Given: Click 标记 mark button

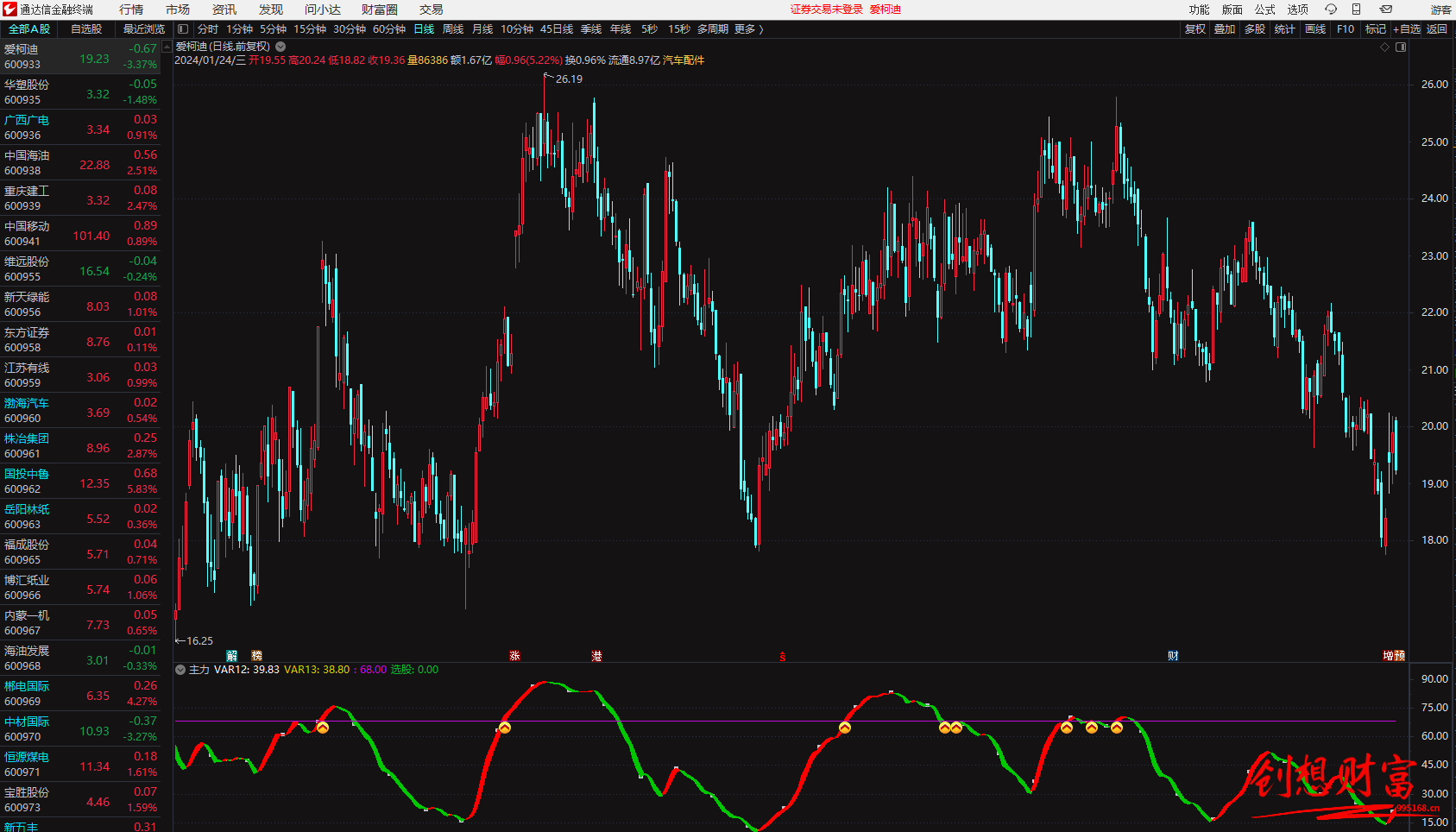Looking at the screenshot, I should click(1376, 29).
